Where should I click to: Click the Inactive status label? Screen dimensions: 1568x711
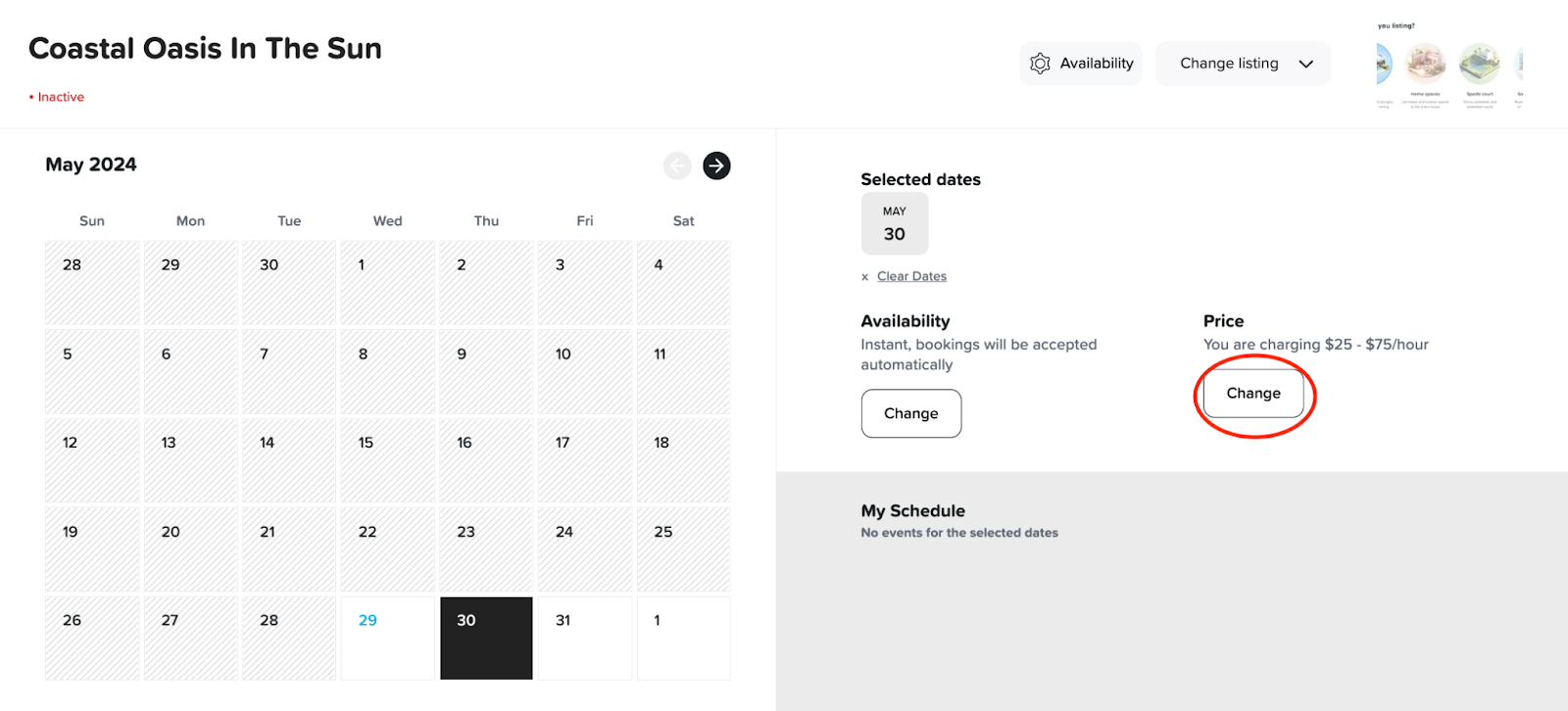click(x=61, y=97)
